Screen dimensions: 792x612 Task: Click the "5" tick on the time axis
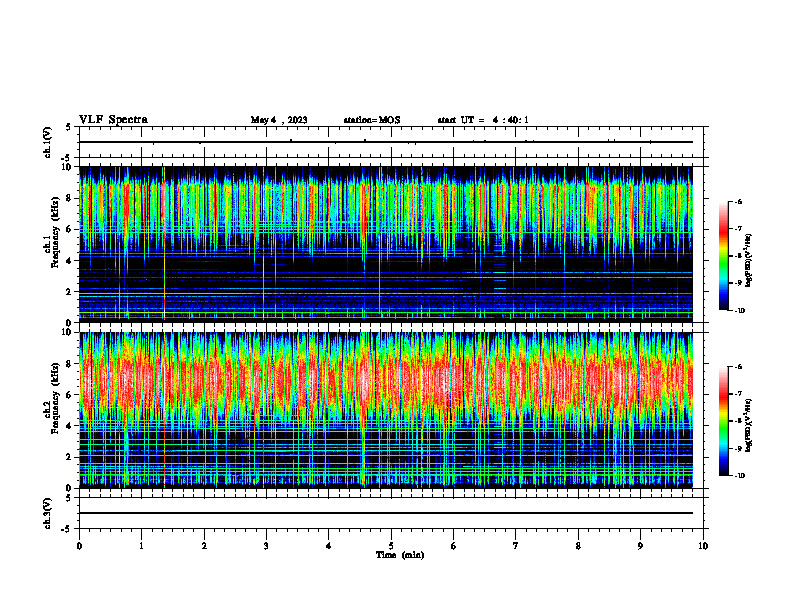pos(391,546)
